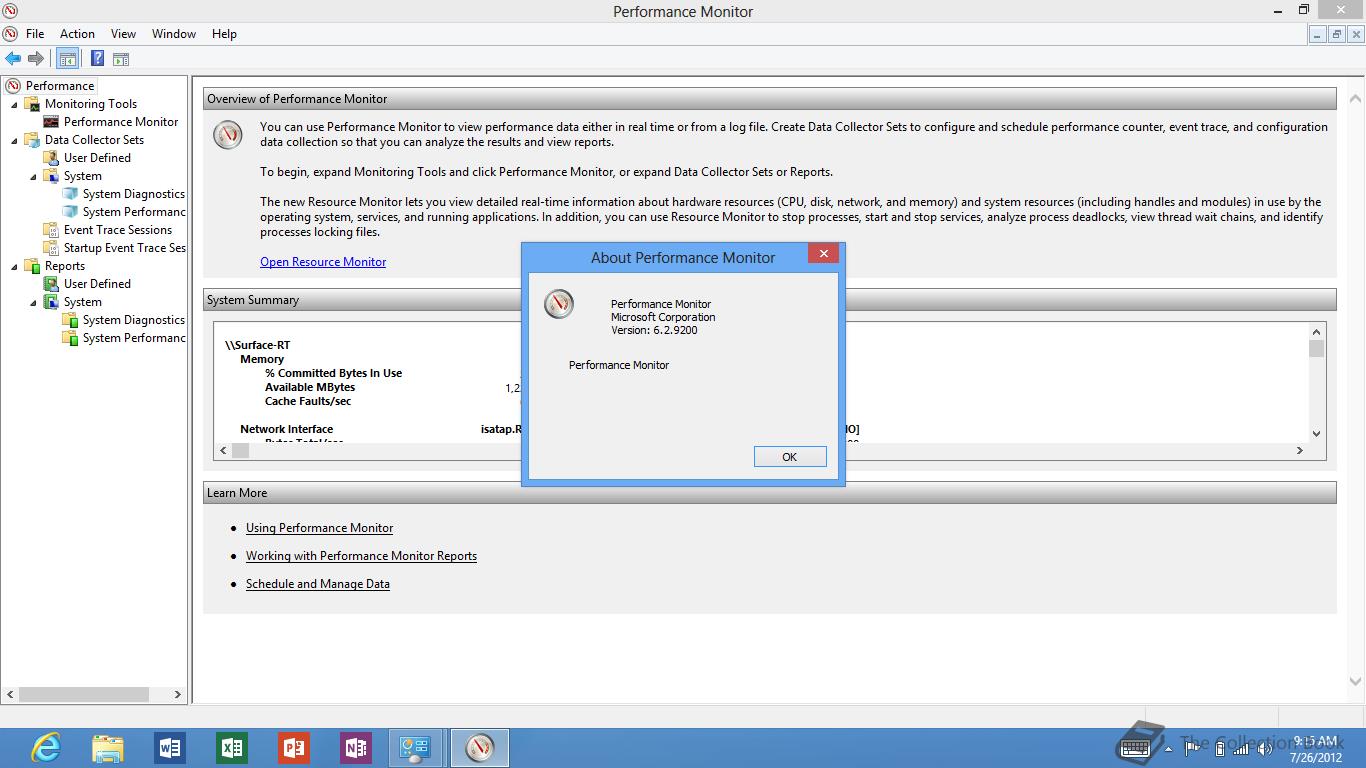Click the Back arrow in the toolbar
The width and height of the screenshot is (1366, 768).
pyautogui.click(x=13, y=59)
